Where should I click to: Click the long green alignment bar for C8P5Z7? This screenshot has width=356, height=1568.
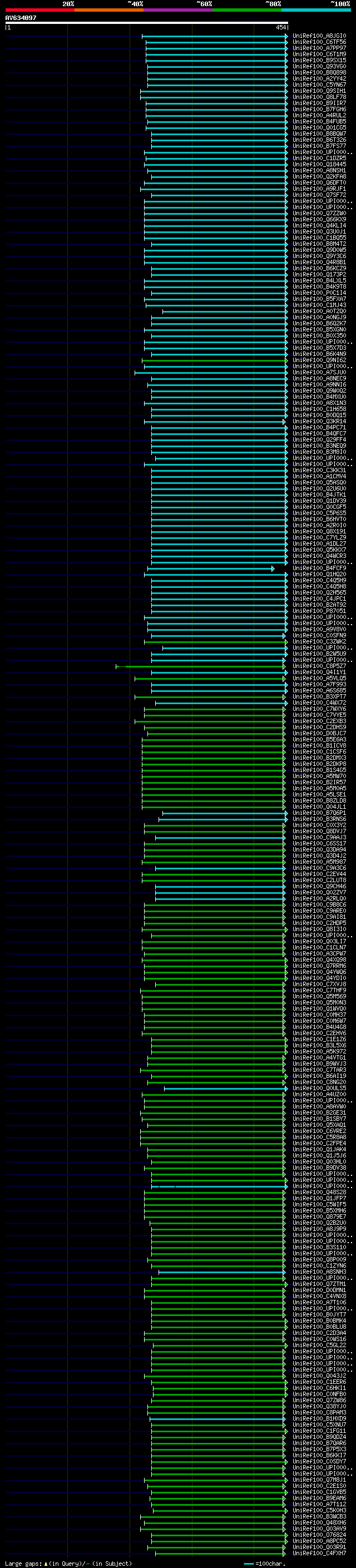(x=201, y=666)
